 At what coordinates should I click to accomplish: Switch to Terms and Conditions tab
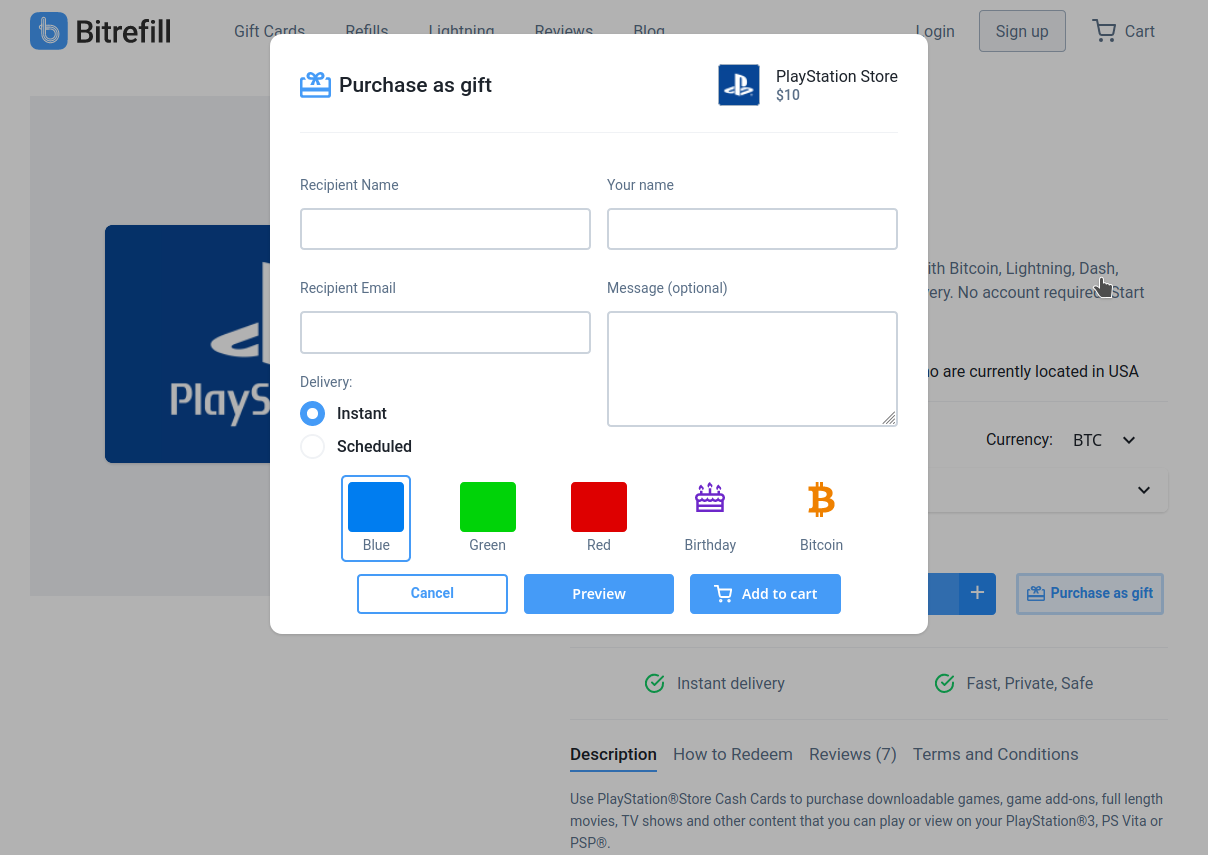[x=995, y=754]
